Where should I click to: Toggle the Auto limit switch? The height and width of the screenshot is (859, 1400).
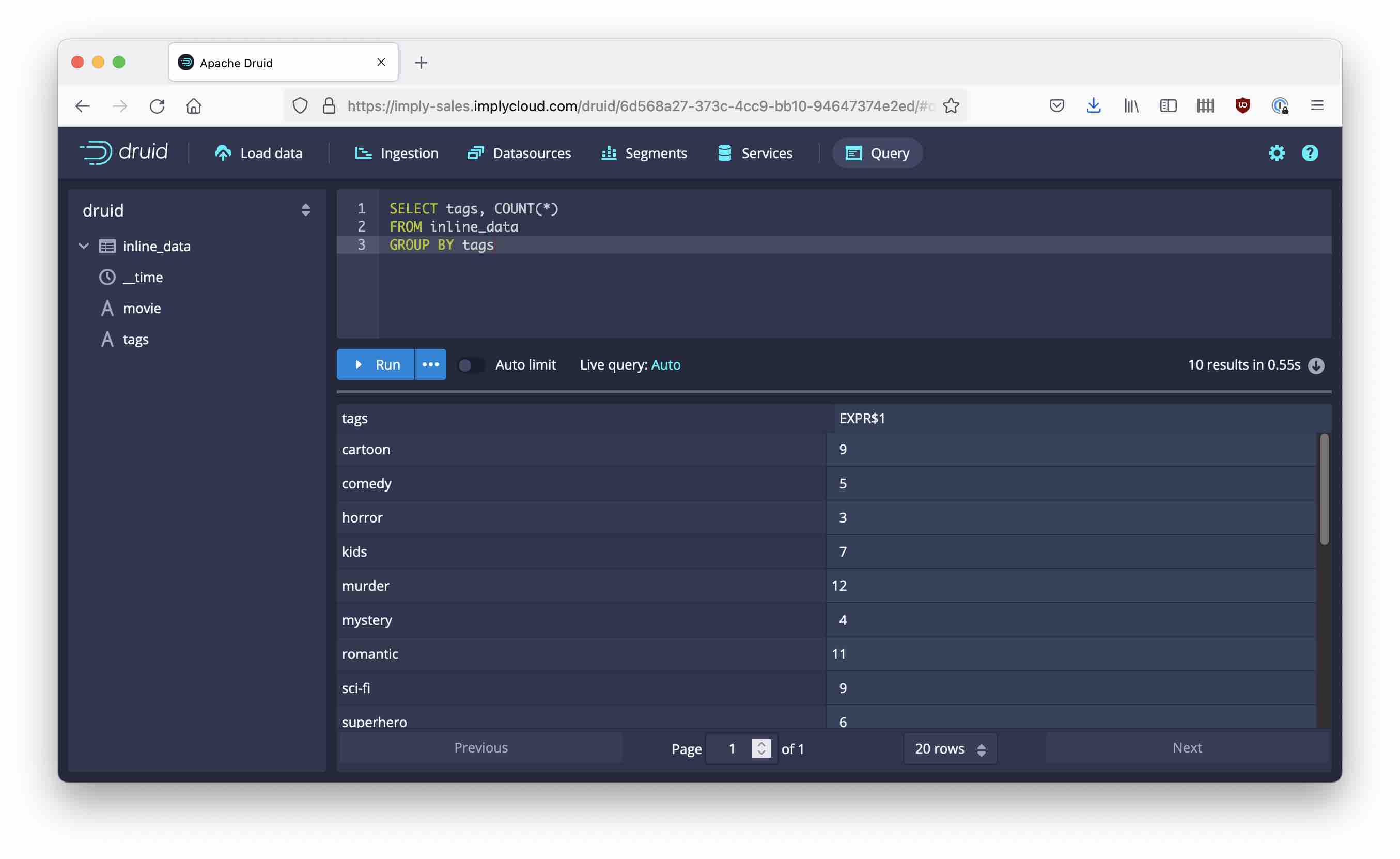click(471, 365)
